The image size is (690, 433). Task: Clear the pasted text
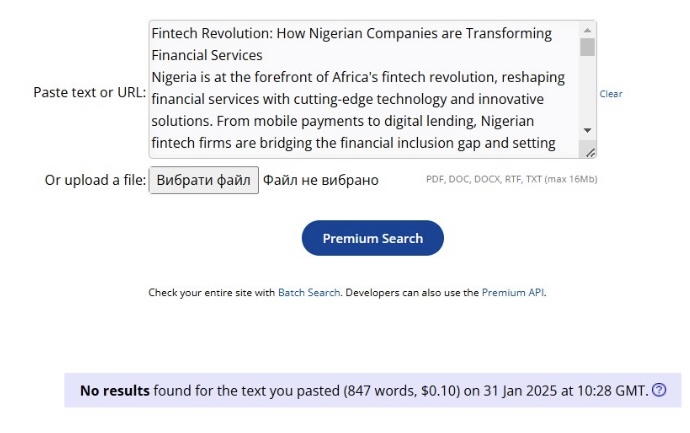[x=611, y=94]
